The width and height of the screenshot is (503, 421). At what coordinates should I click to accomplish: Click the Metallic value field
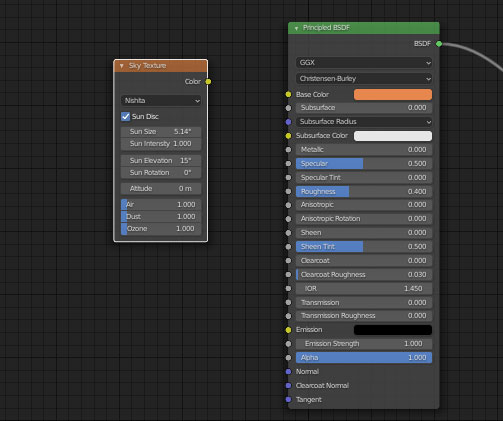[364, 150]
